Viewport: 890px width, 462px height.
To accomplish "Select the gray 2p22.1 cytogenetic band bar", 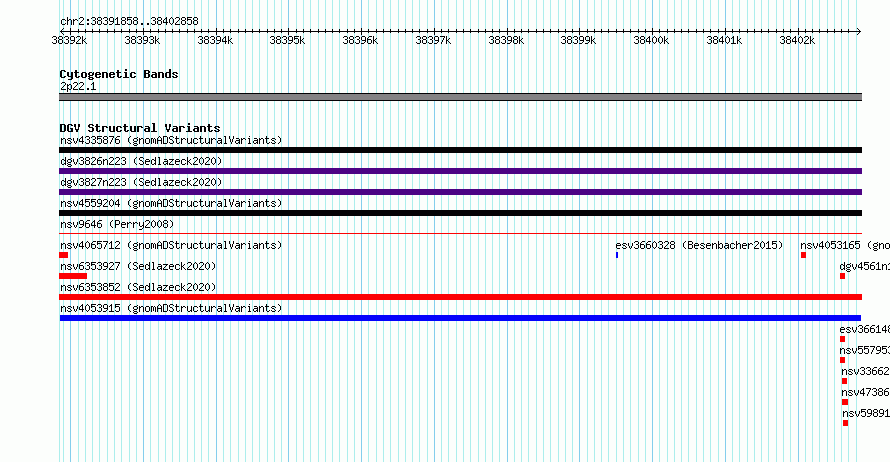I will [460, 97].
